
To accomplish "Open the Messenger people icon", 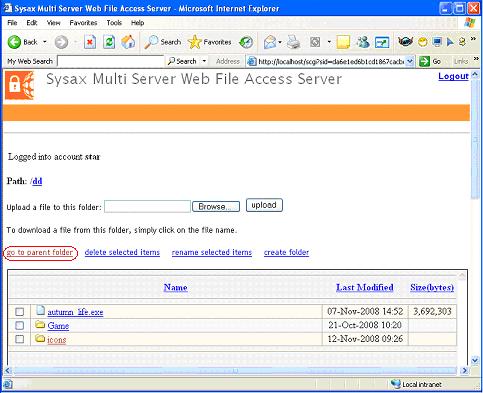I will [x=363, y=42].
